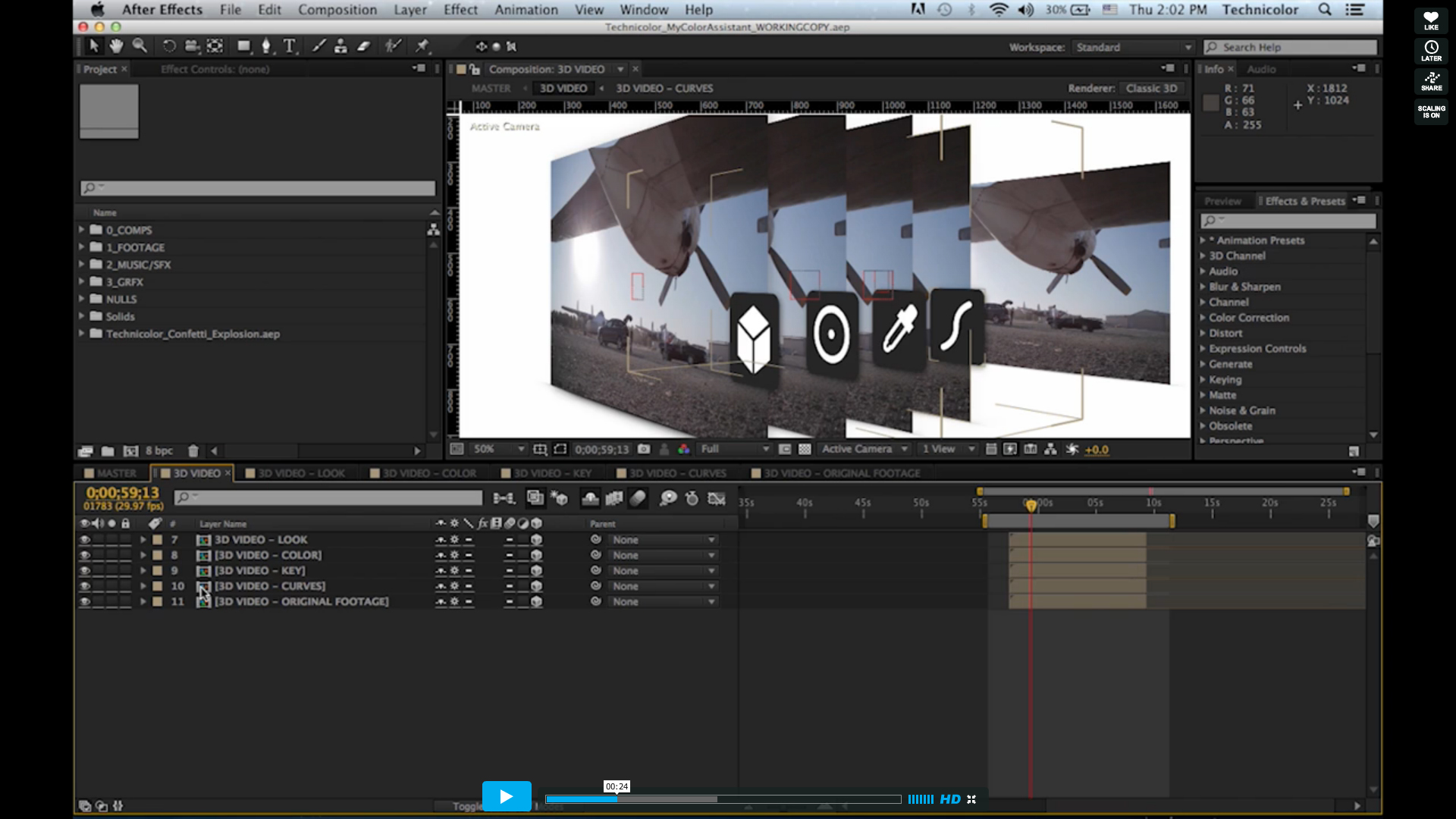Switch to the MASTER timeline tab

click(111, 473)
